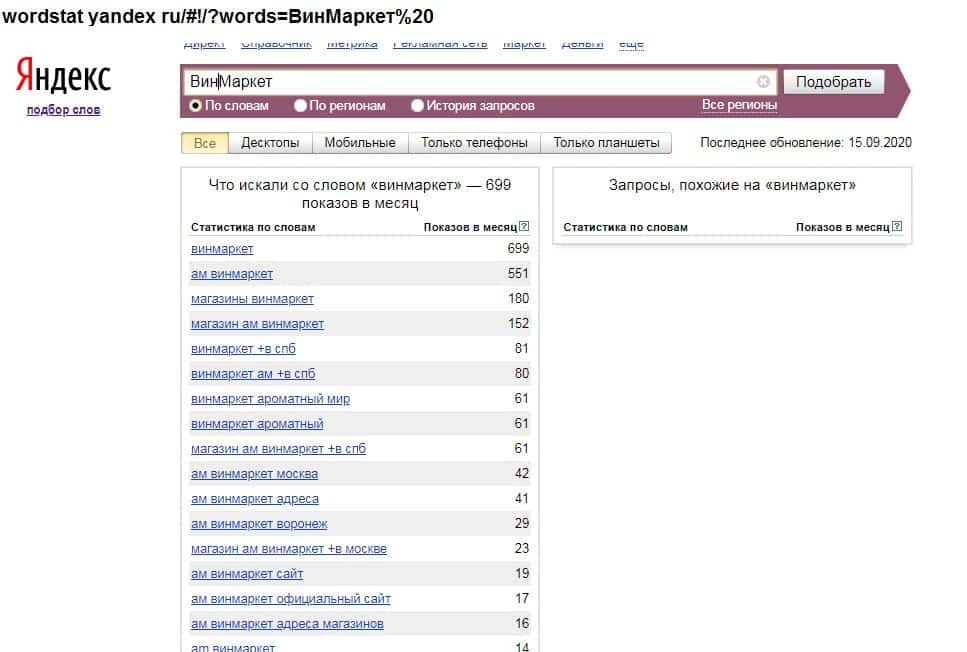The image size is (967, 652).
Task: Open the 'винмаркет ароматный' link with 61 views
Action: point(257,424)
